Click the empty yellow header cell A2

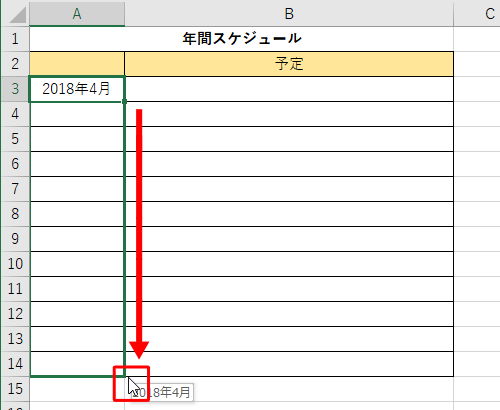pyautogui.click(x=77, y=64)
